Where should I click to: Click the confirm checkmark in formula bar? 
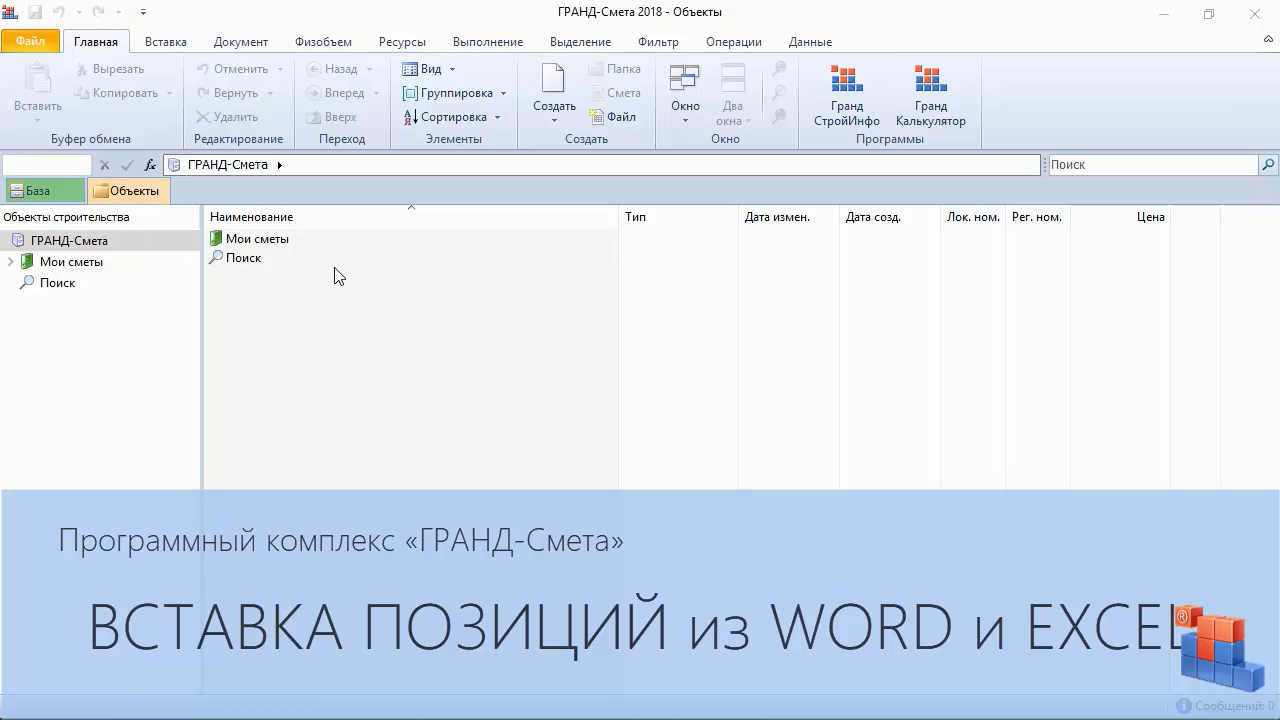[x=127, y=165]
